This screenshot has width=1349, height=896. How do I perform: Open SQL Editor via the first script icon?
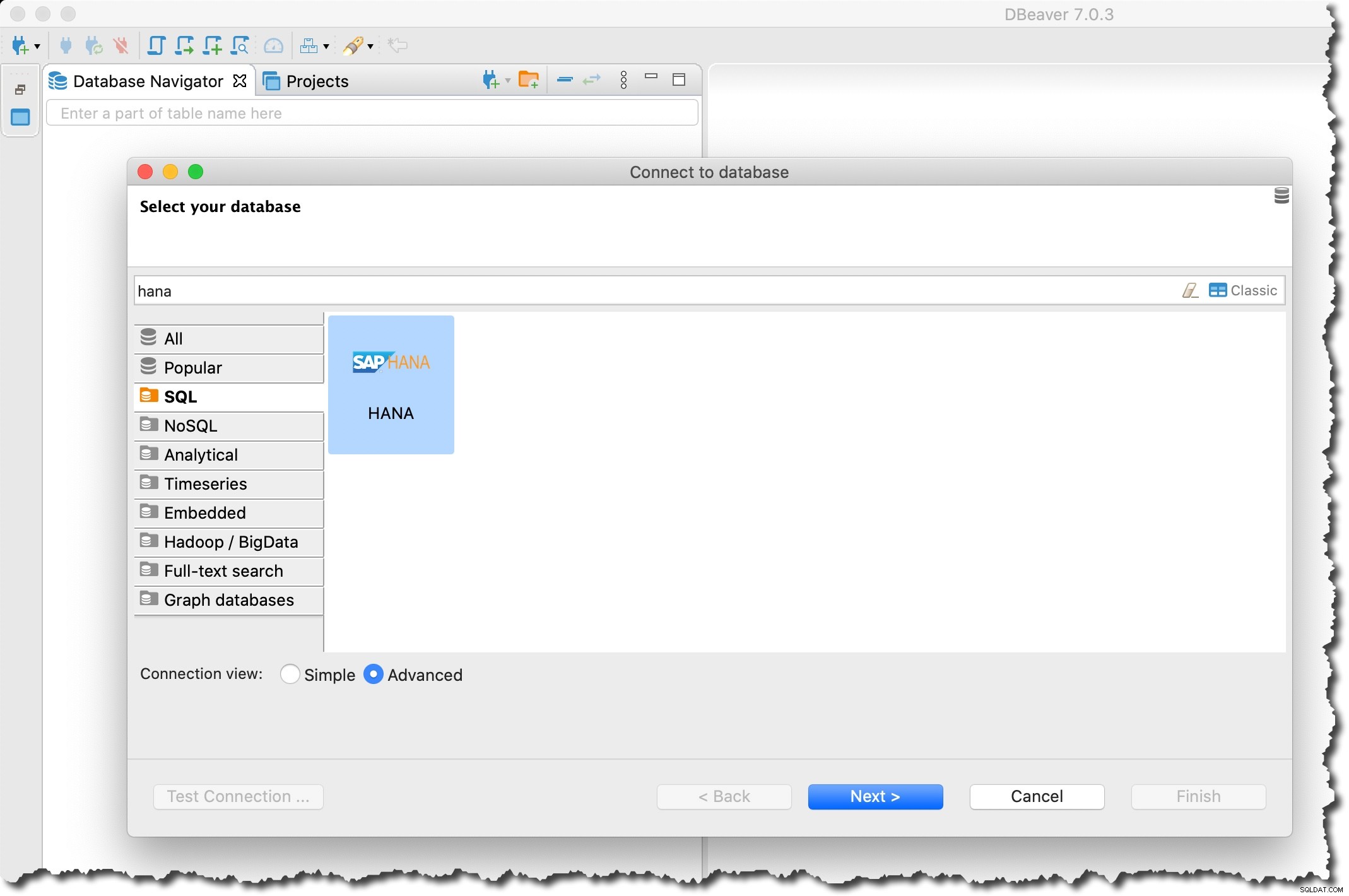click(156, 45)
